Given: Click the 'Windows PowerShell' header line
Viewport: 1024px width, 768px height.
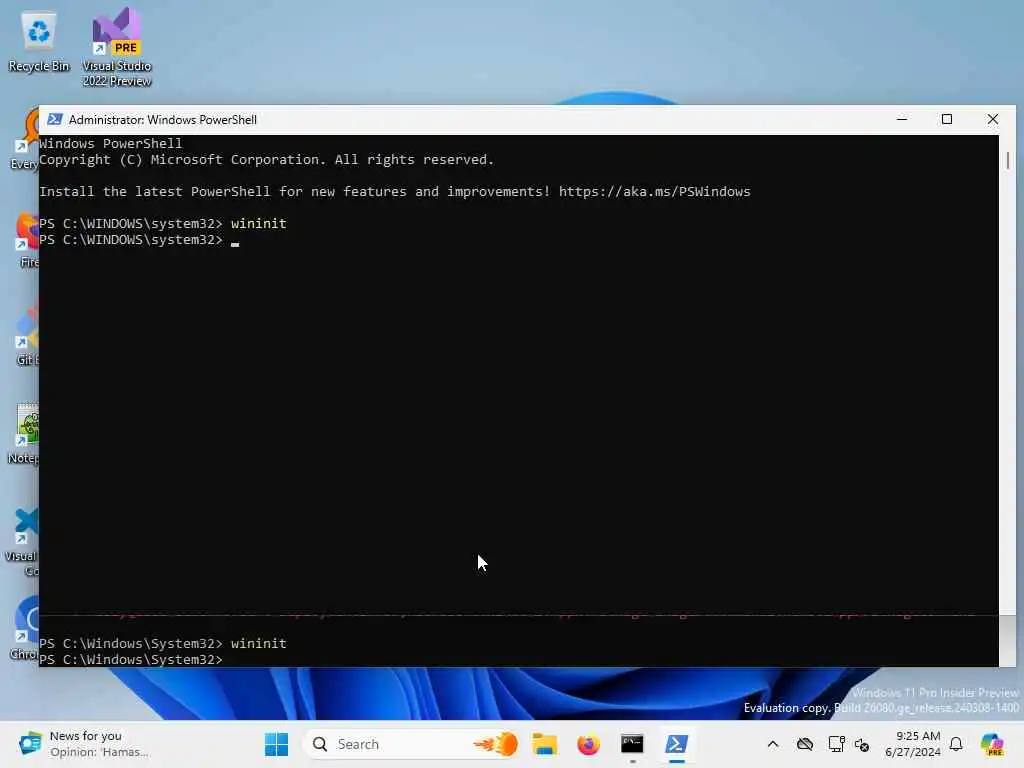Looking at the screenshot, I should click(x=110, y=144).
